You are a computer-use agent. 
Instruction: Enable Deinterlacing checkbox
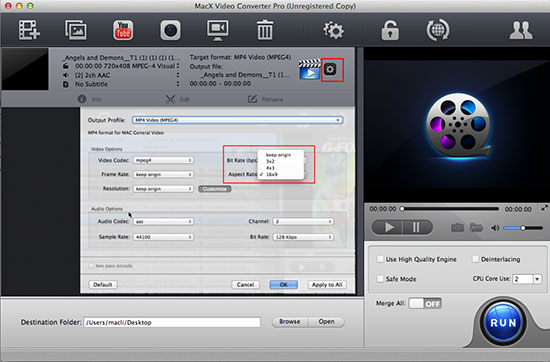click(475, 259)
